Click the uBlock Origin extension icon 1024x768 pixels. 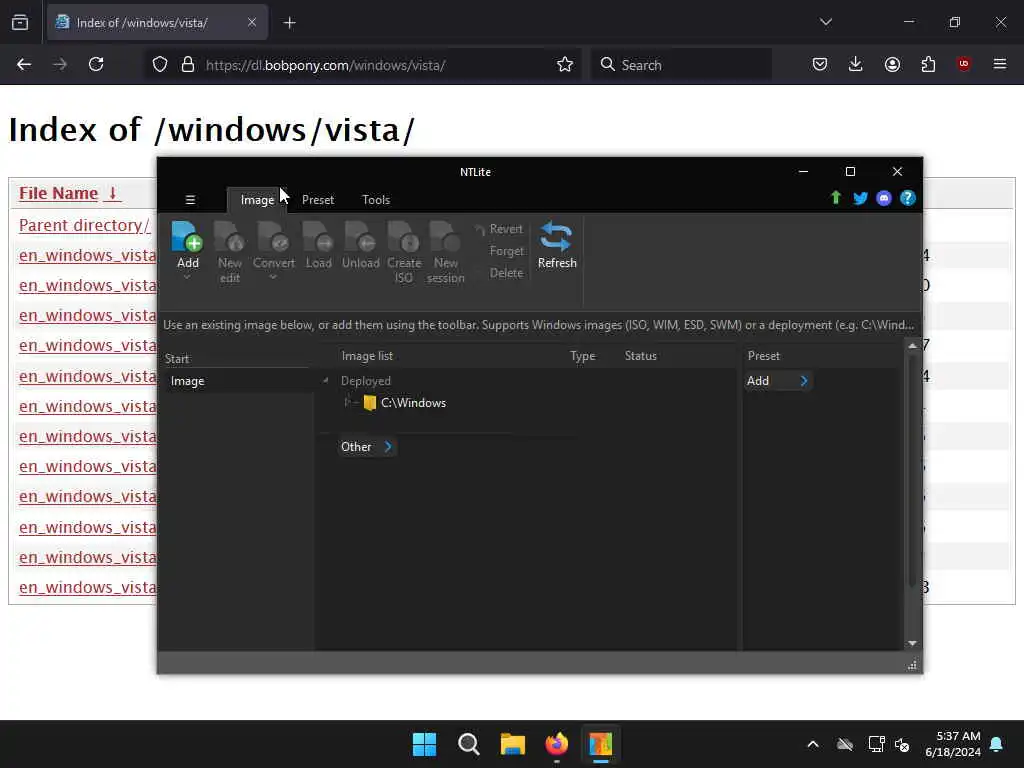click(963, 64)
